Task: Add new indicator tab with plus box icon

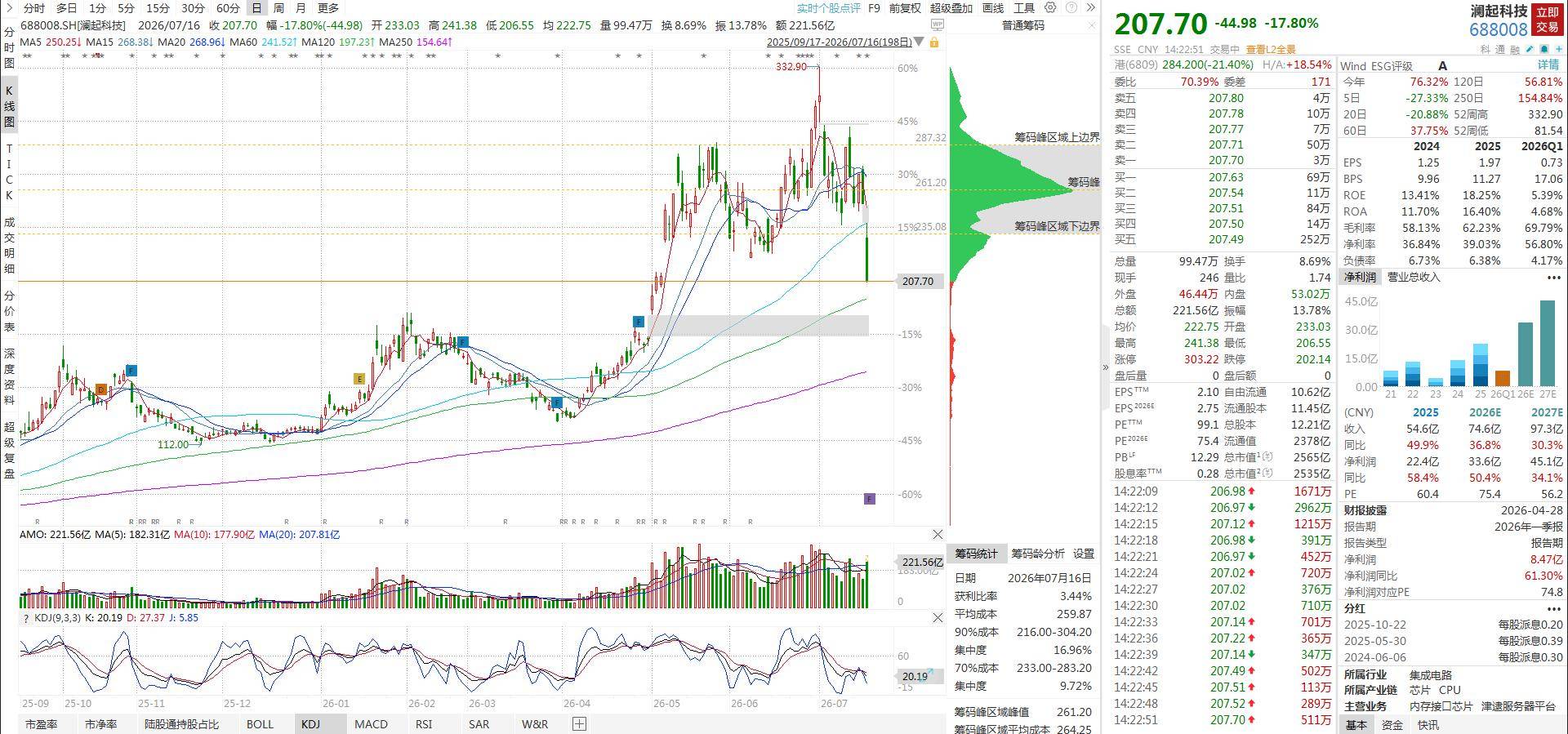Action: point(579,724)
